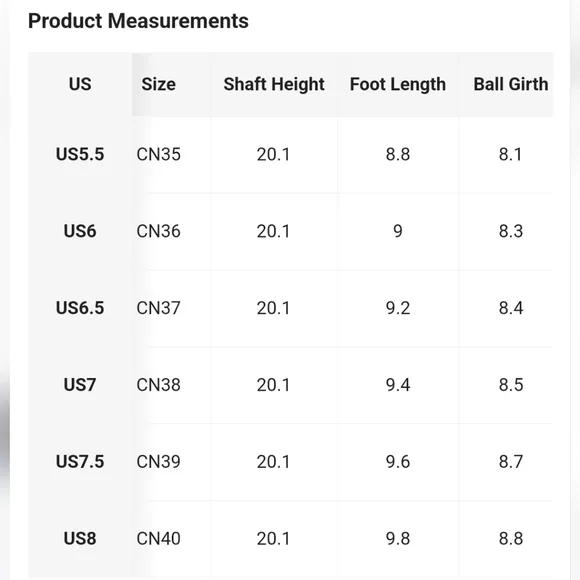The width and height of the screenshot is (580, 580).
Task: Select the Size column header
Action: pyautogui.click(x=158, y=84)
